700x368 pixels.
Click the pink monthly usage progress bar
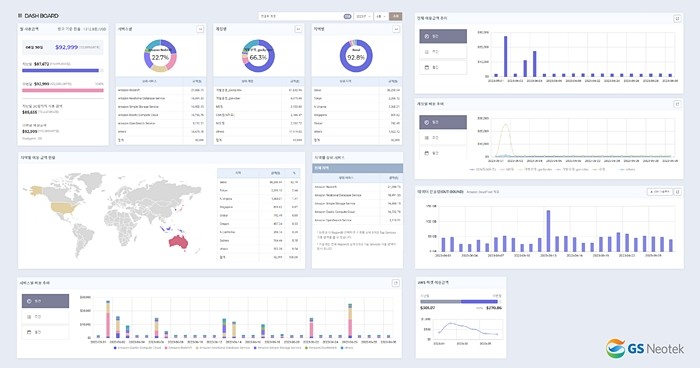(63, 90)
